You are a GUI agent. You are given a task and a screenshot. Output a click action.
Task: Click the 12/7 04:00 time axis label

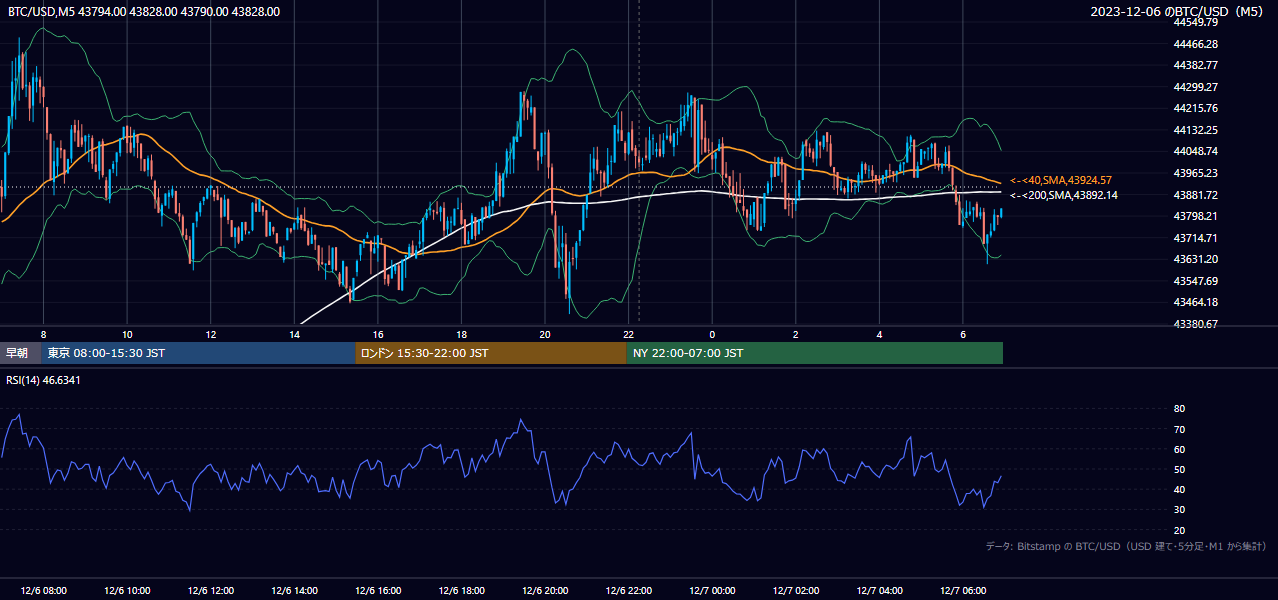[x=879, y=591]
